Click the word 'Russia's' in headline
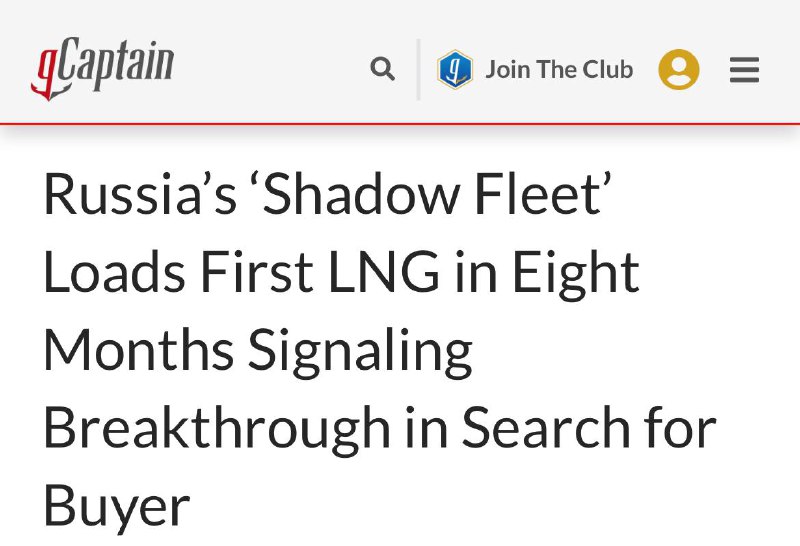800x546 pixels. (140, 194)
